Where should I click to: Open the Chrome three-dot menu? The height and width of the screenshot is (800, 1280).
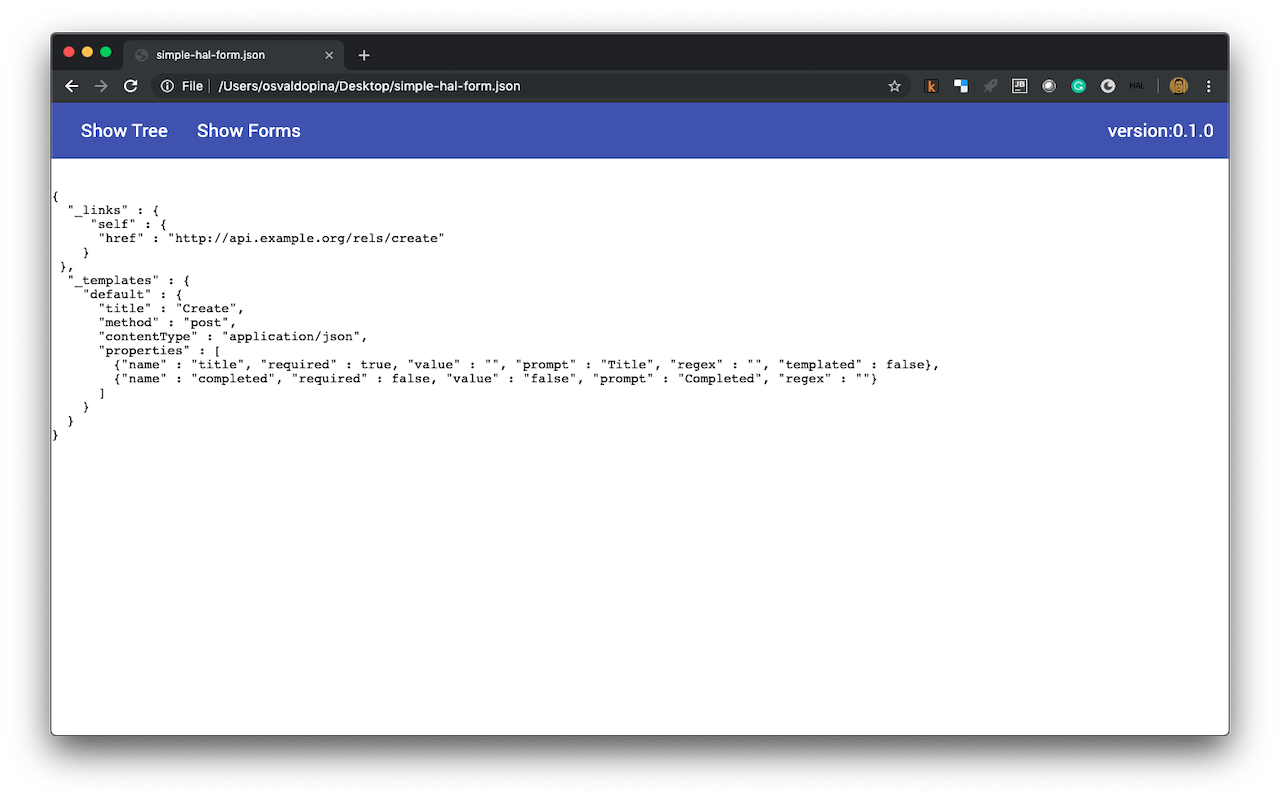(1209, 86)
